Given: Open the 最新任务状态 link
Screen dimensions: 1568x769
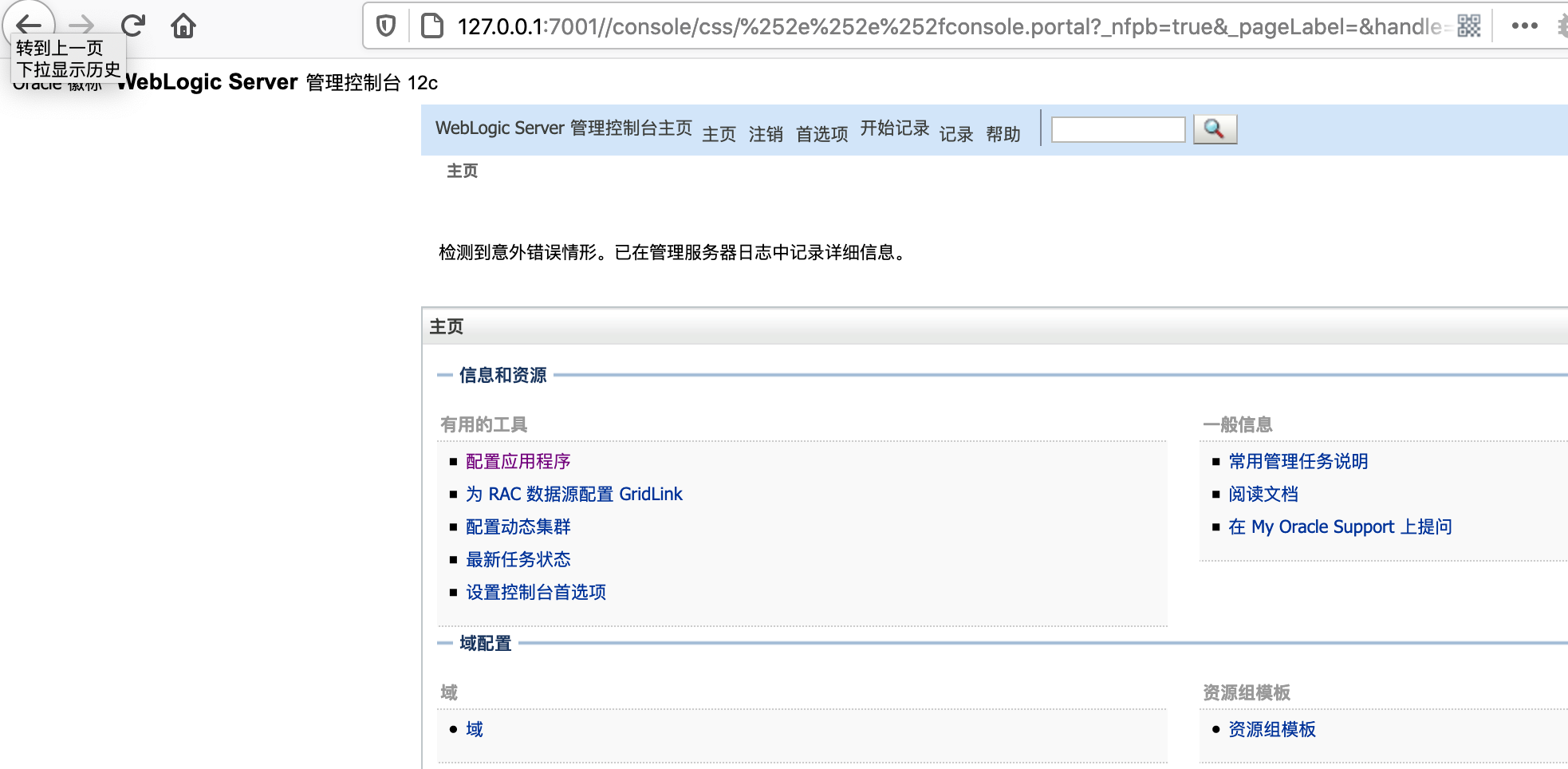Looking at the screenshot, I should coord(518,559).
